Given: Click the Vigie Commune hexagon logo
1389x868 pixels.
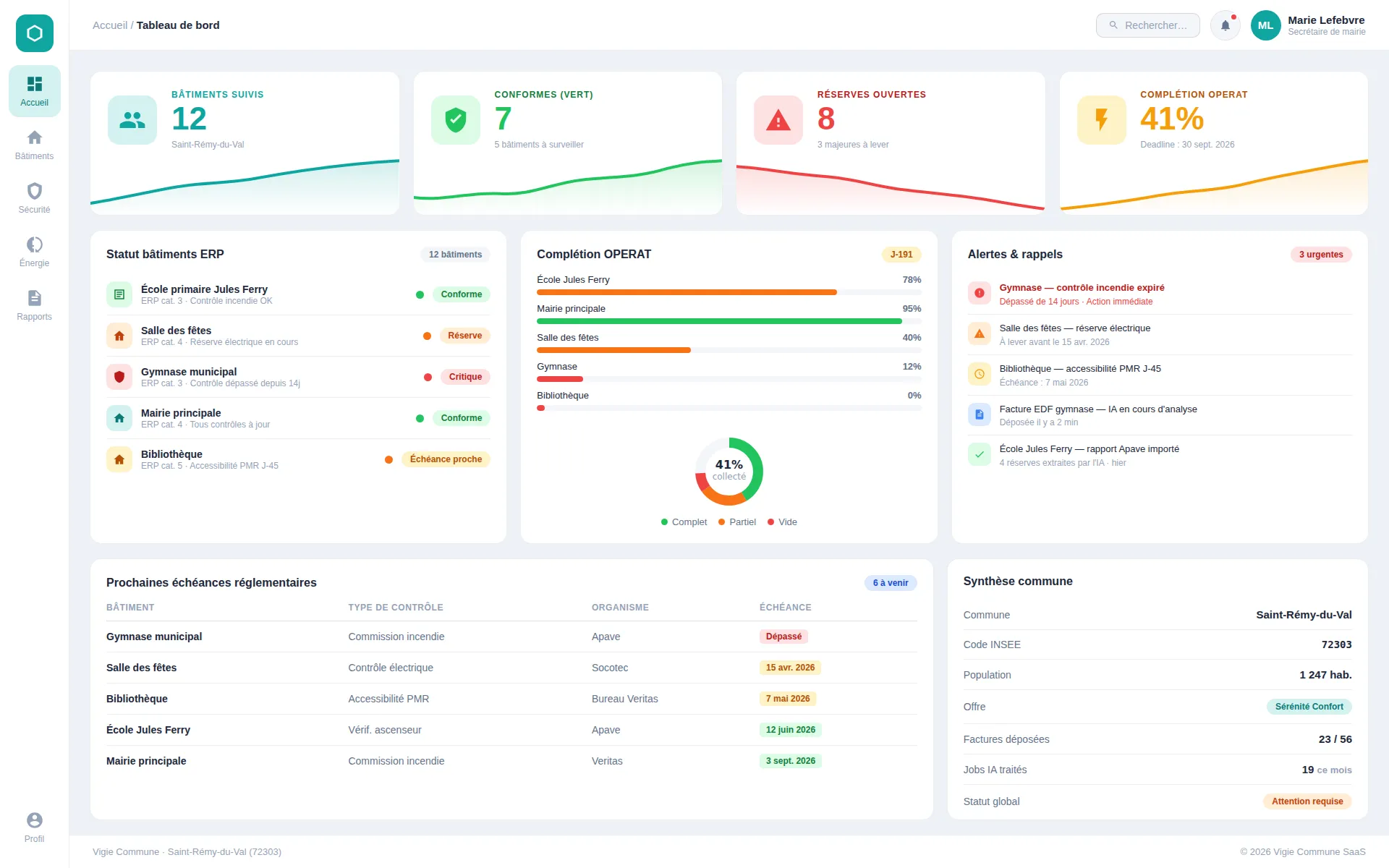Looking at the screenshot, I should [x=34, y=33].
